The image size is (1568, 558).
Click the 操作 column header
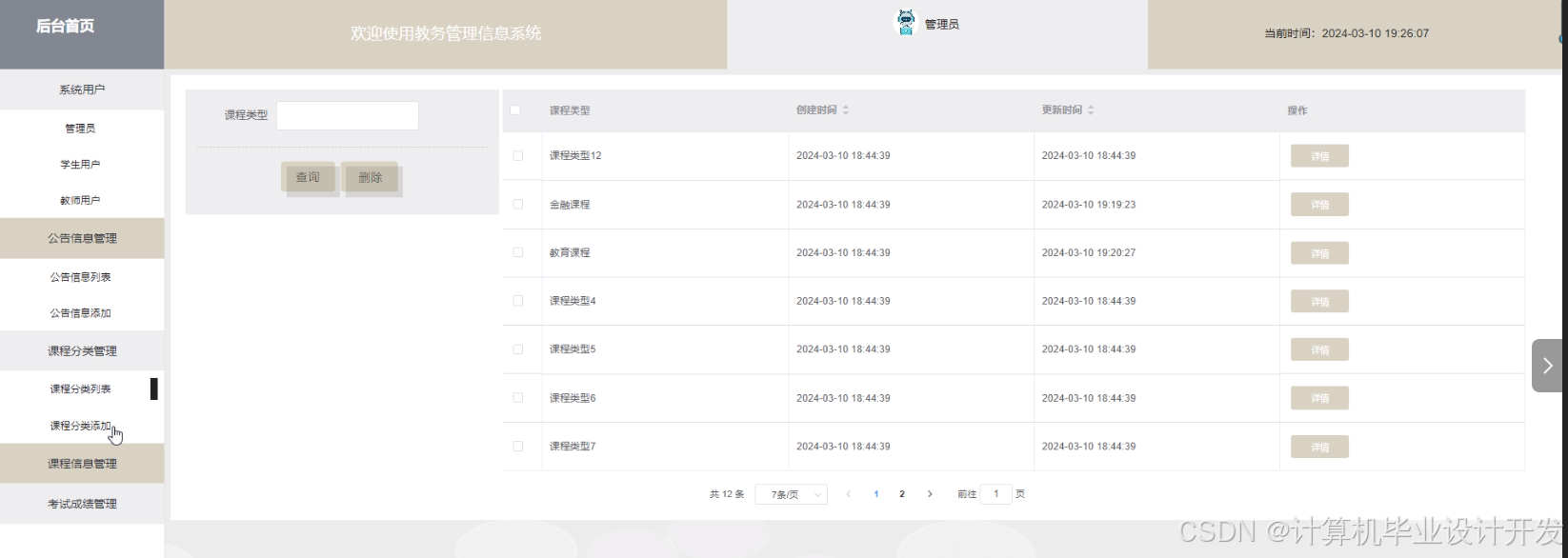click(1297, 110)
